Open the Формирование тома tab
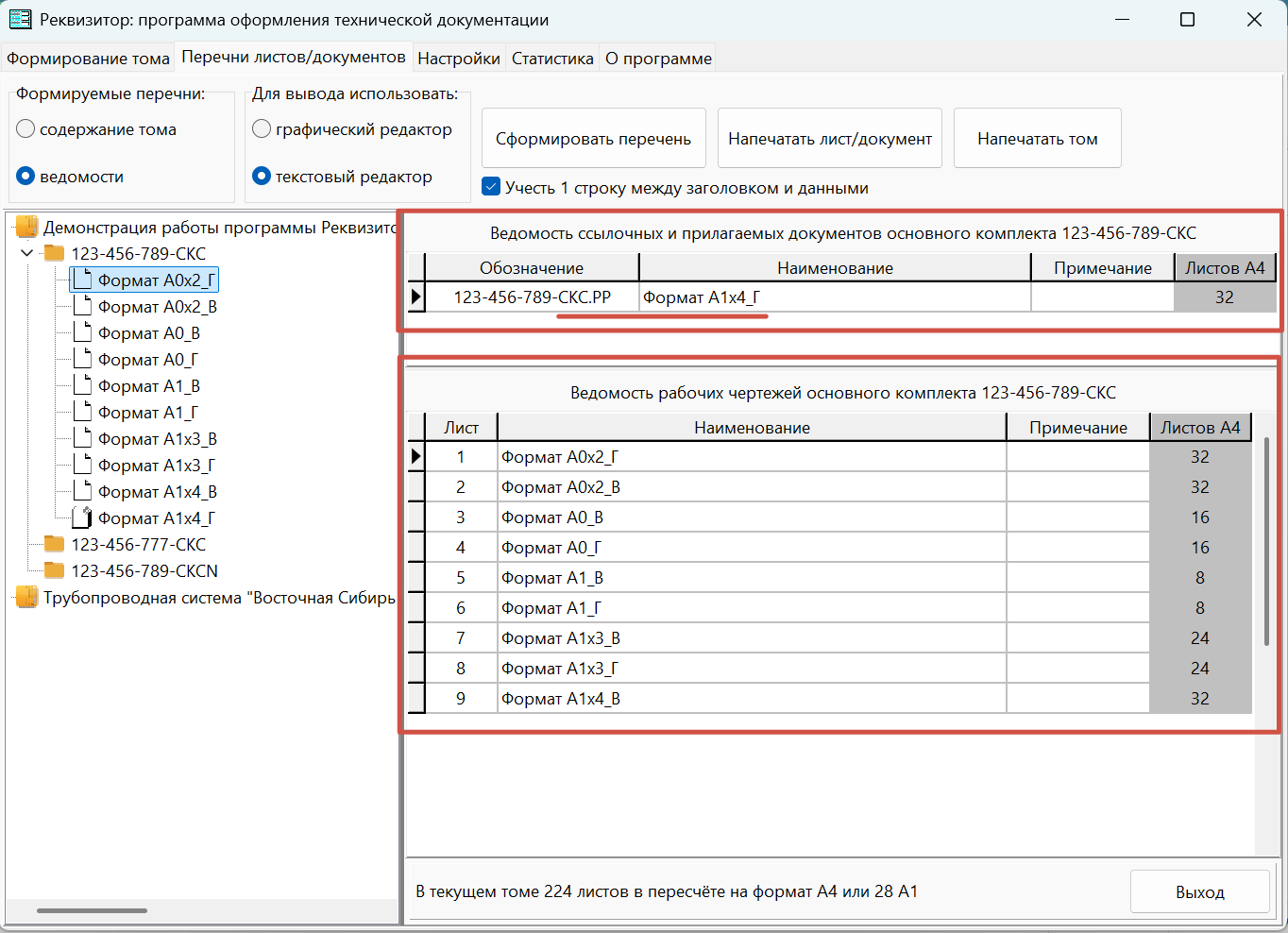Viewport: 1288px width, 933px height. 89,59
